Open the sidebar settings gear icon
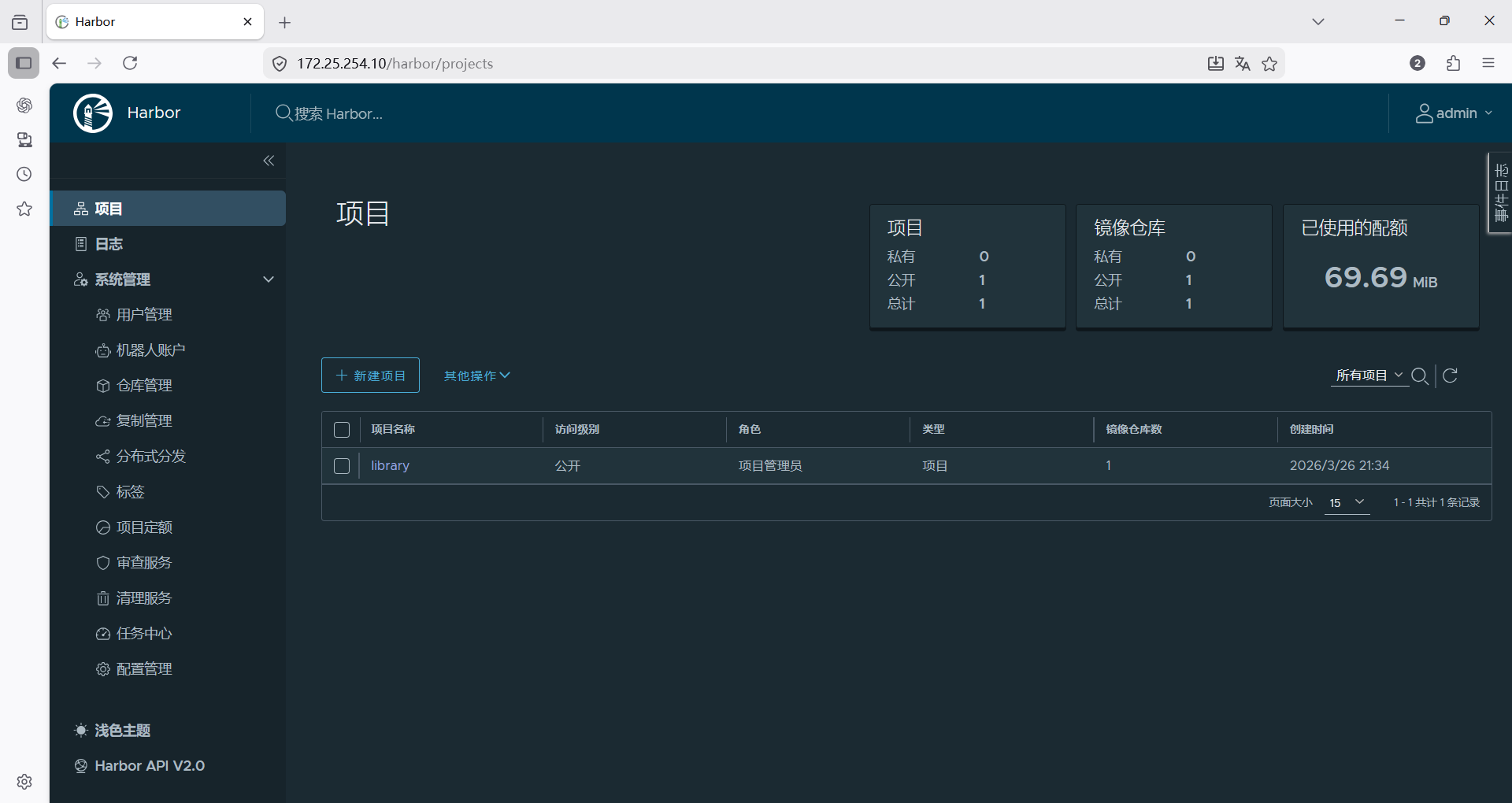Screen dimensions: 1512x803 (x=24, y=782)
